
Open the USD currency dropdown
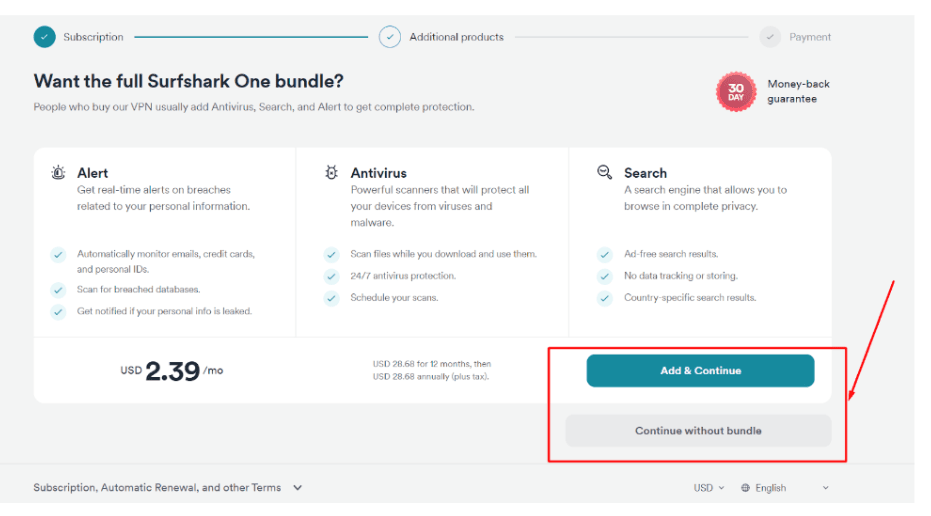coord(709,487)
